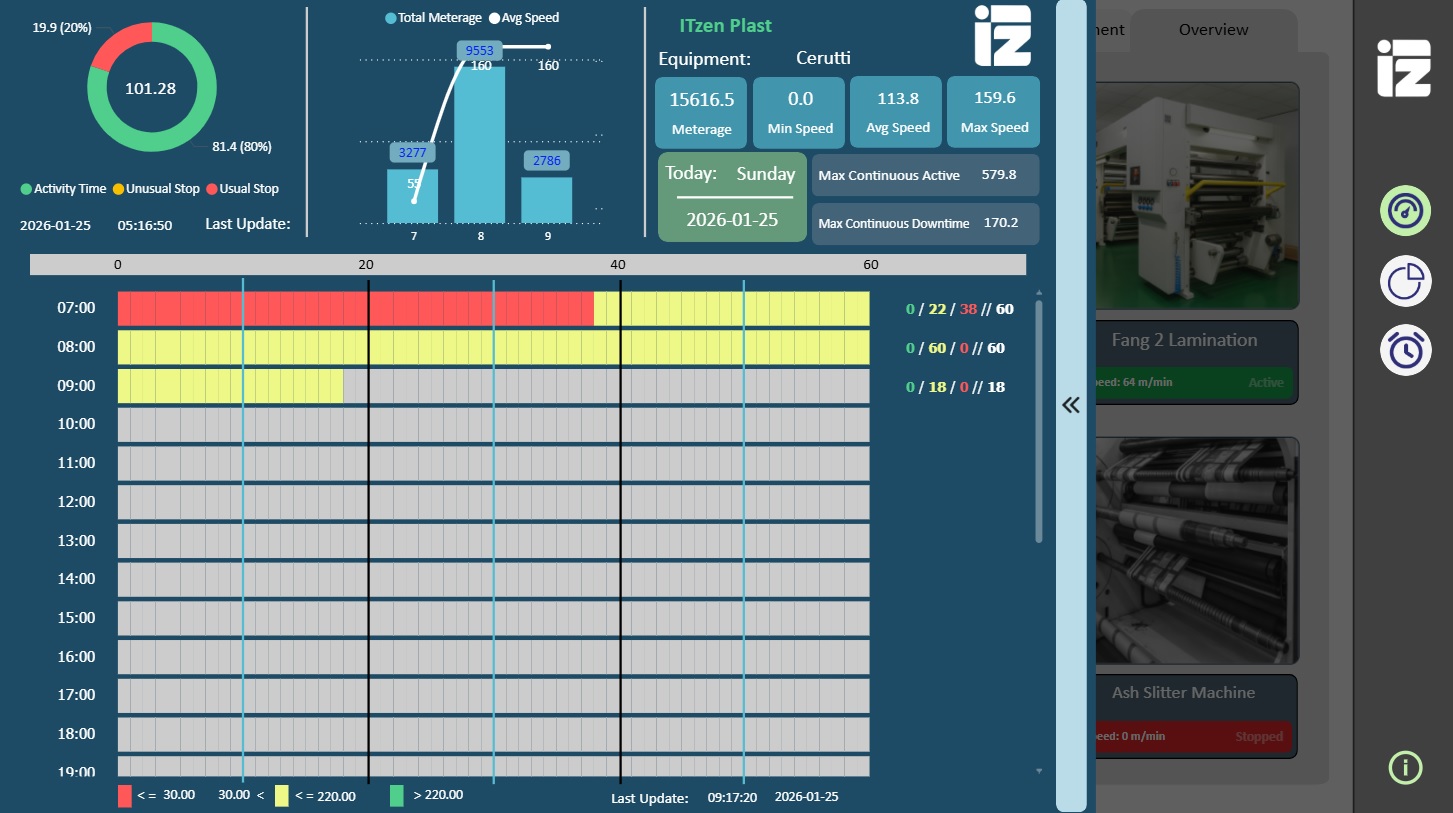Toggle Avg Speed series in legend
Image resolution: width=1453 pixels, height=813 pixels.
tap(524, 18)
